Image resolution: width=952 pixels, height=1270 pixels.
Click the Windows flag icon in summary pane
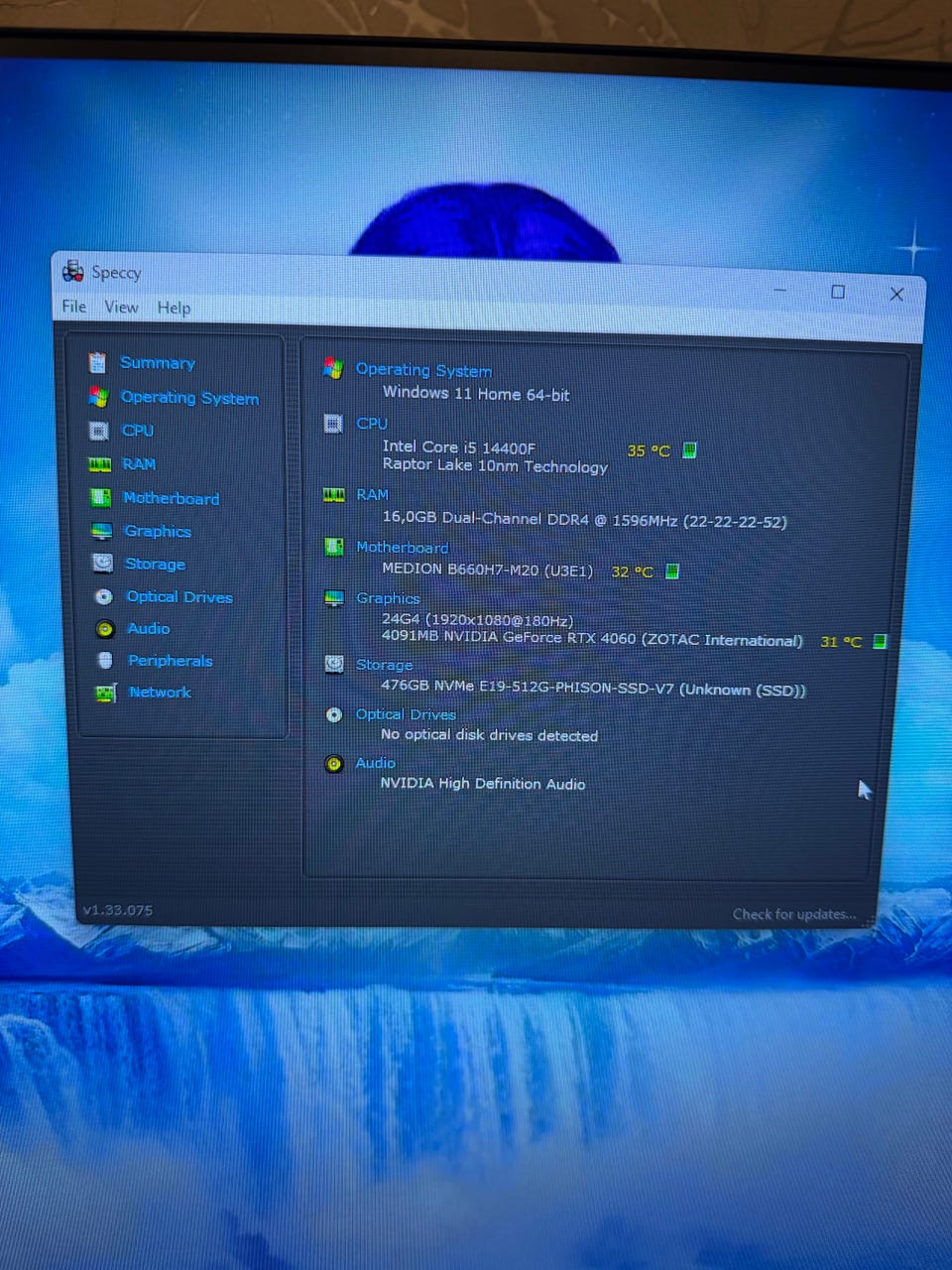tap(333, 368)
